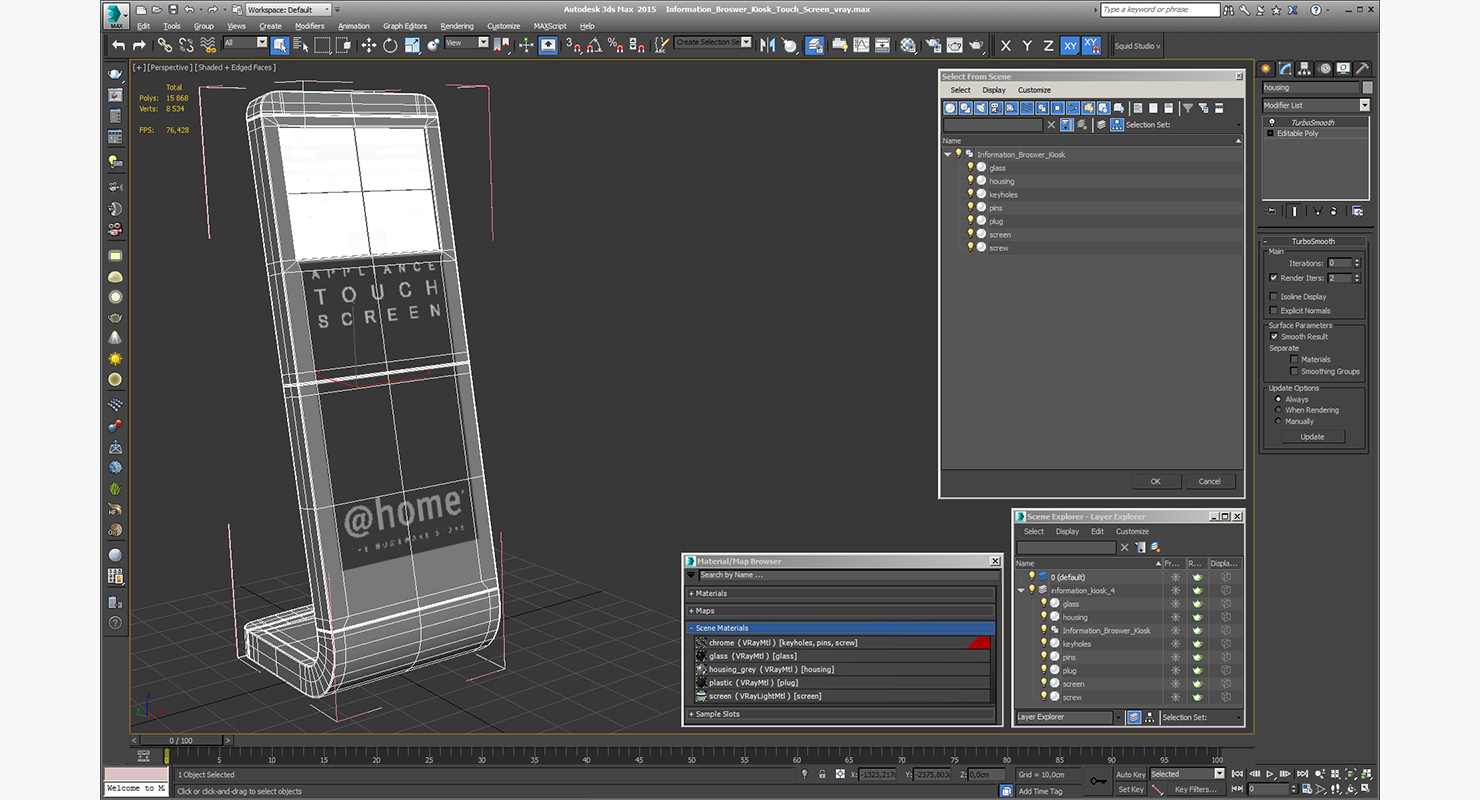1480x800 pixels.
Task: Open the Material Editor icon
Action: click(907, 45)
